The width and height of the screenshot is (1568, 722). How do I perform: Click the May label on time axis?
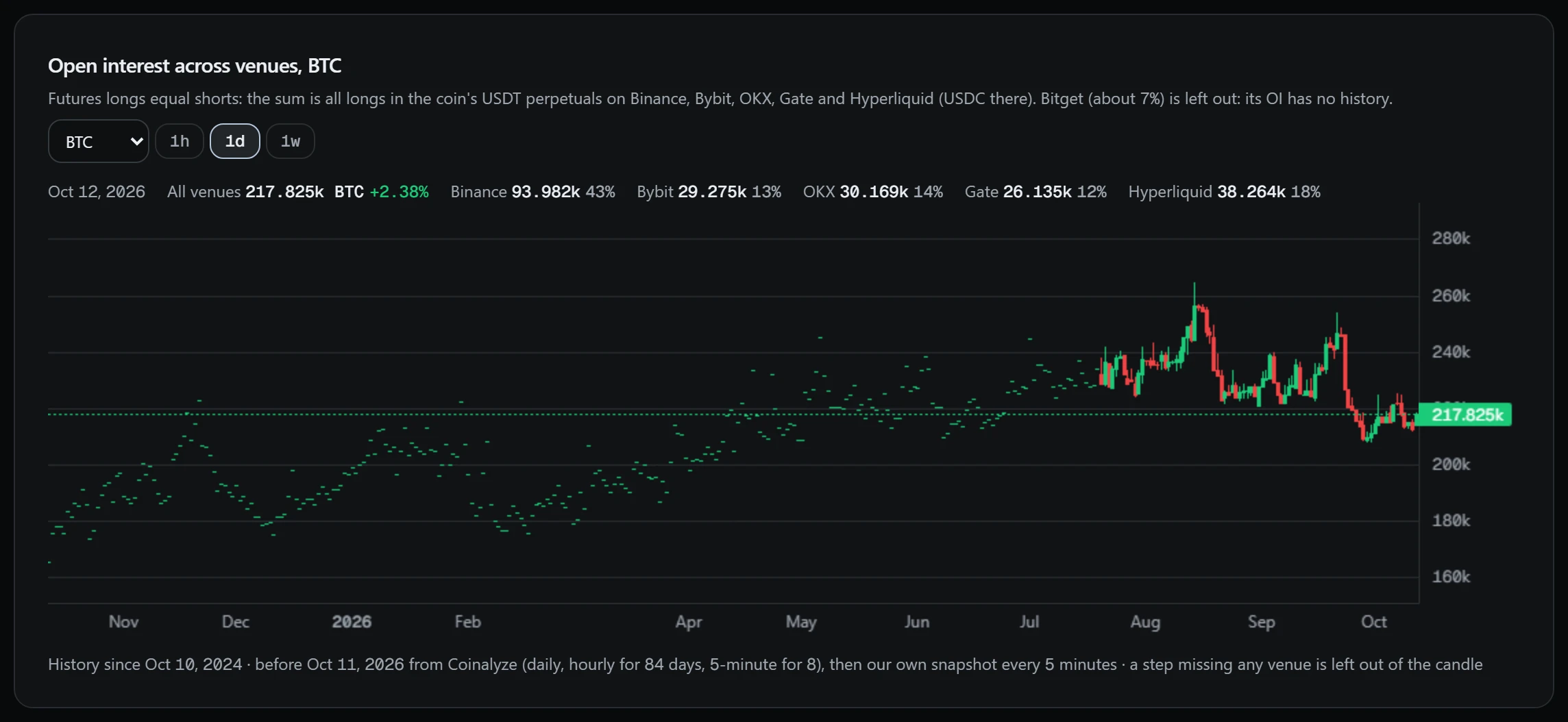pos(801,622)
